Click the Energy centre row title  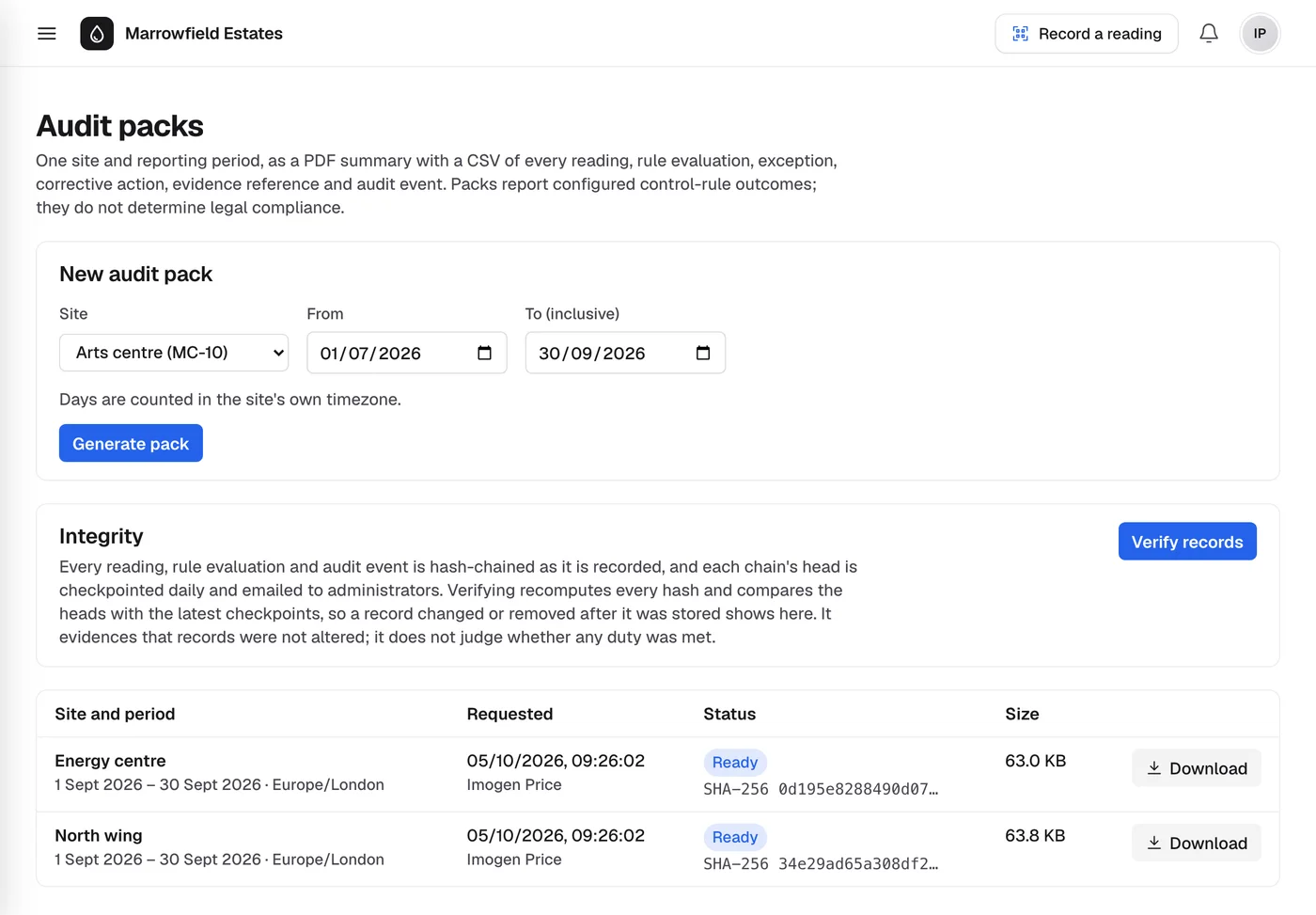pos(110,761)
